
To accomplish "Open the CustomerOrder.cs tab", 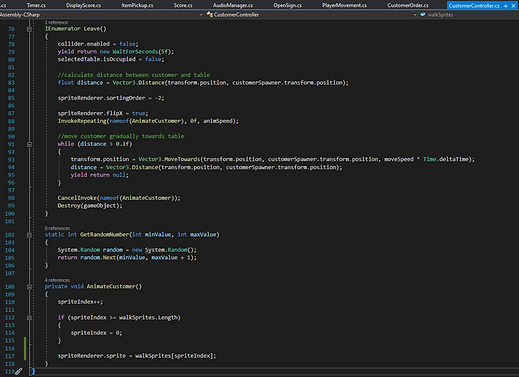I will click(408, 5).
